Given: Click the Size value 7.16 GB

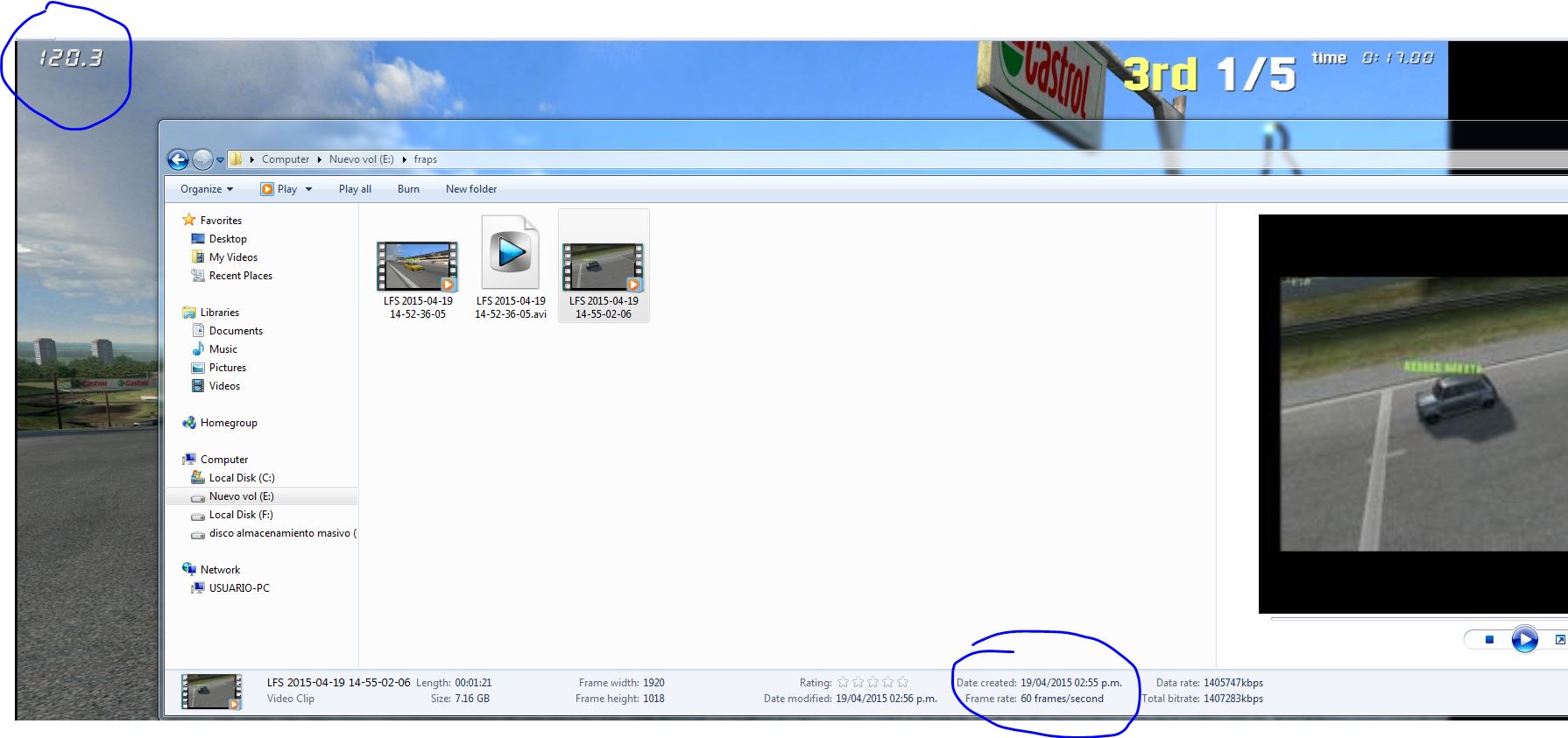Looking at the screenshot, I should (x=472, y=699).
